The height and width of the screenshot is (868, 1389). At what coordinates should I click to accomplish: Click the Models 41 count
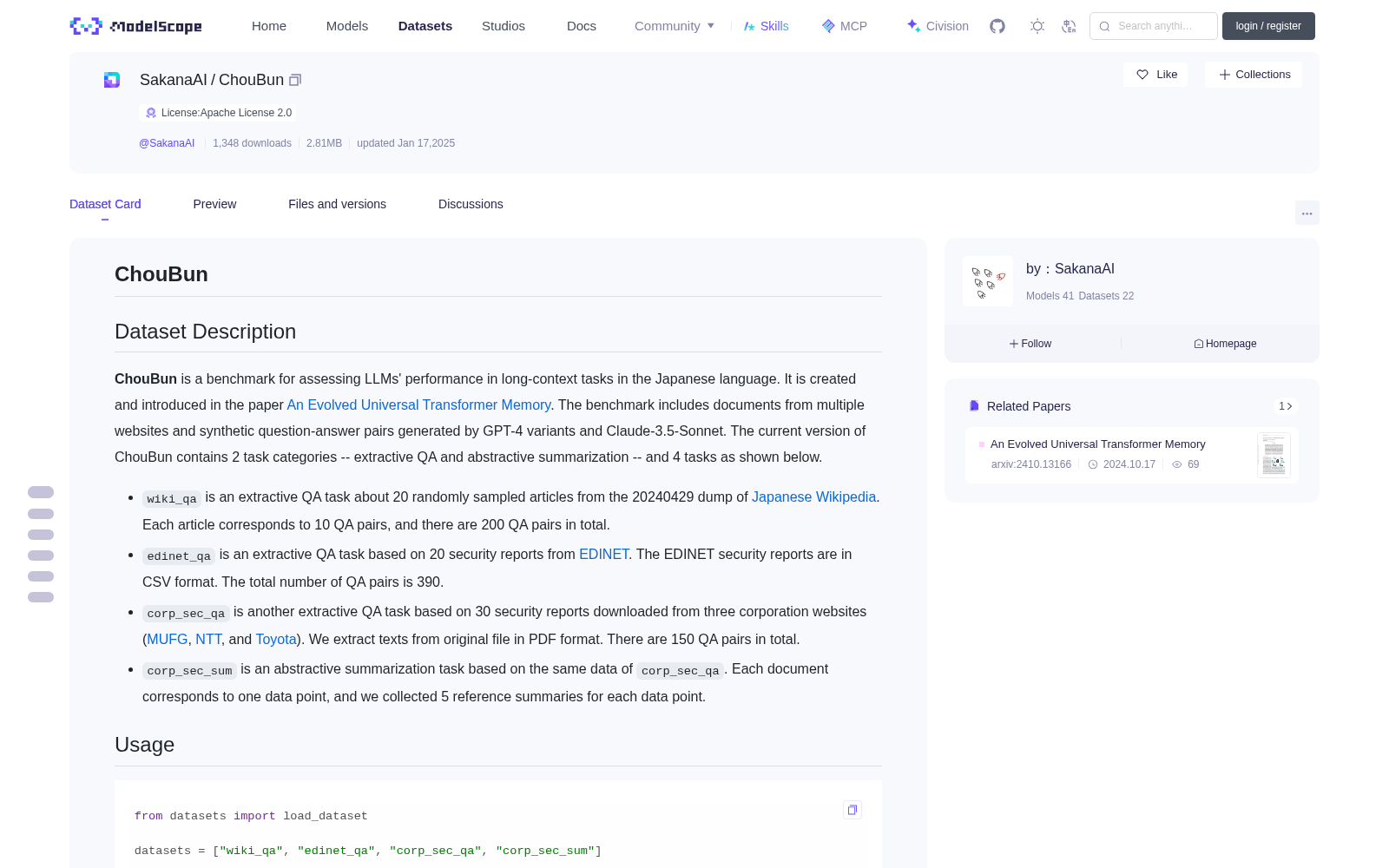[x=1050, y=296]
